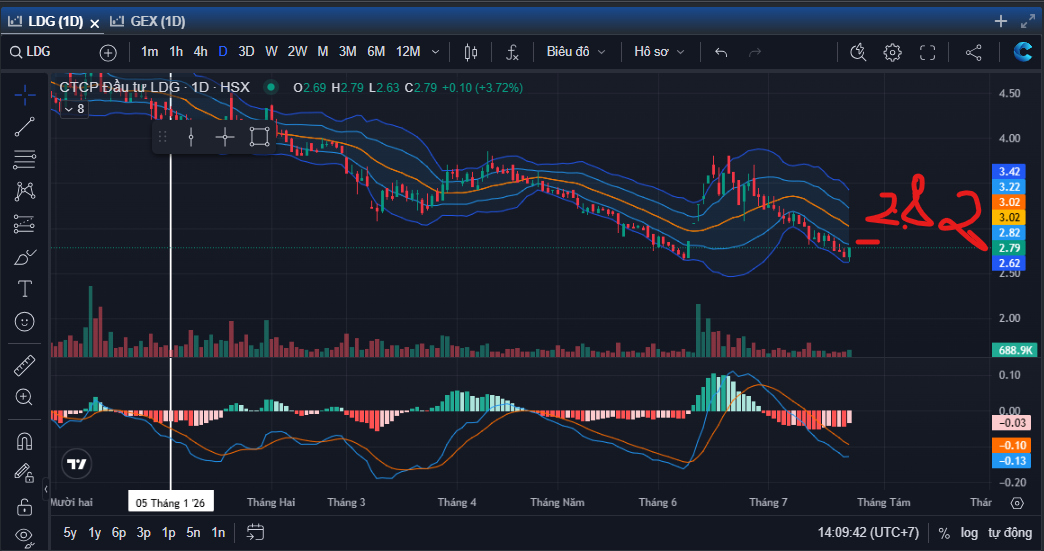Expand the chart panel to full size

pyautogui.click(x=1028, y=21)
